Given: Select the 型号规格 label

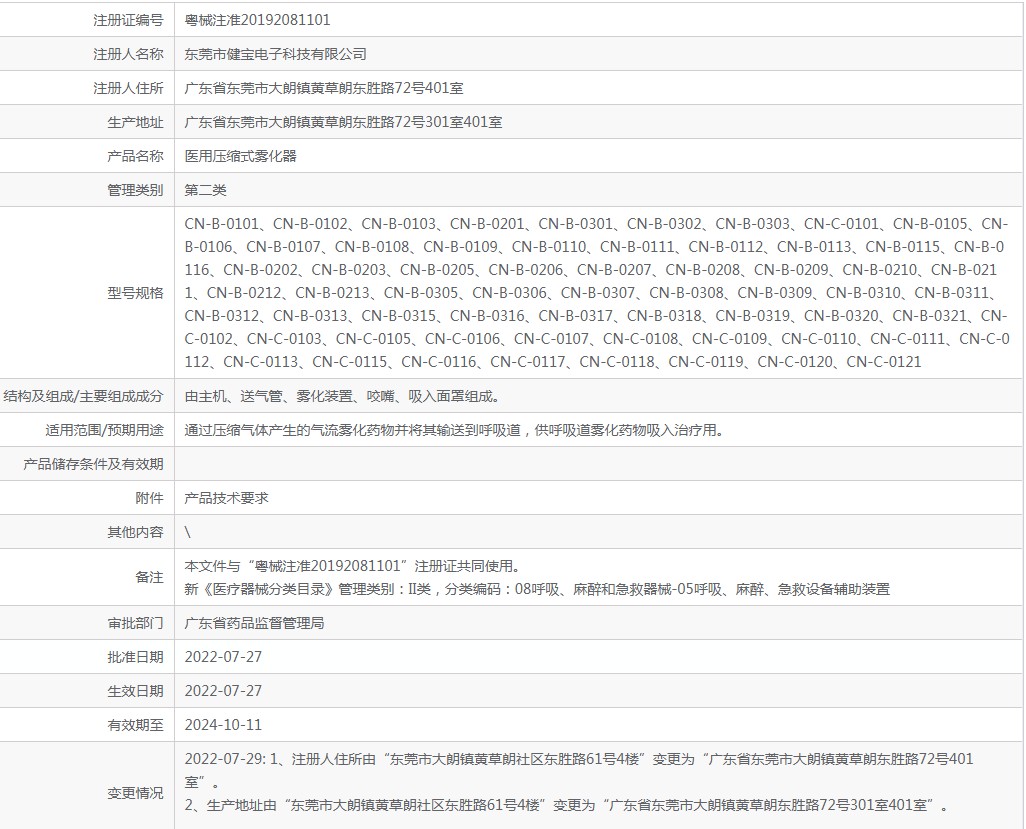Looking at the screenshot, I should 135,293.
